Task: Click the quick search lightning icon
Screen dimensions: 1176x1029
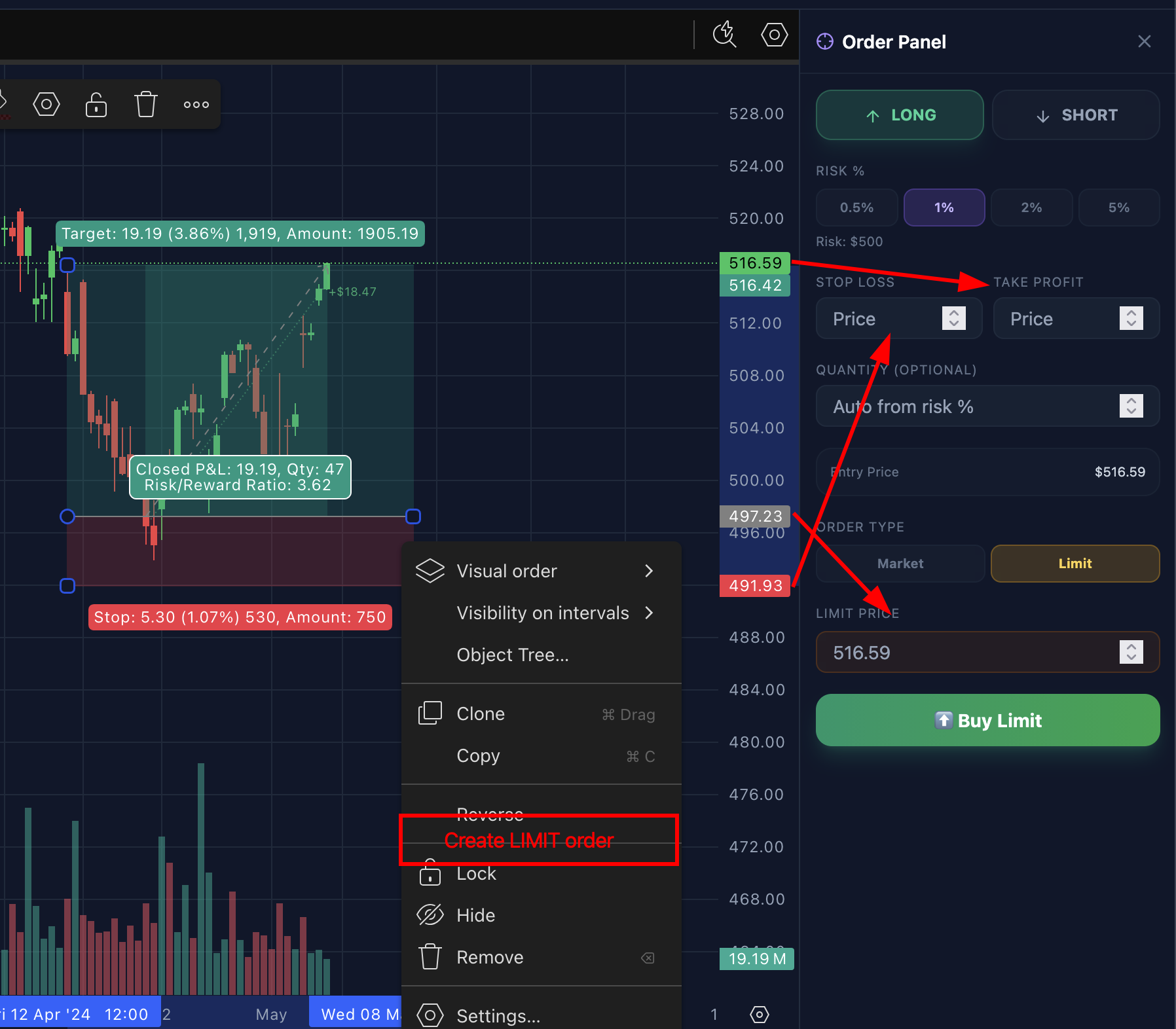Action: point(724,34)
